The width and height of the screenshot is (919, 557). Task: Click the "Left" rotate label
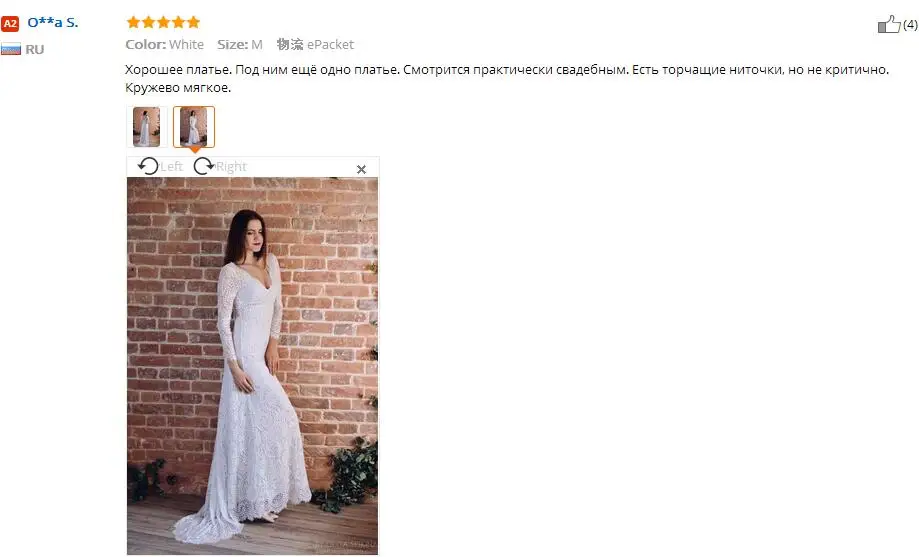(x=171, y=167)
